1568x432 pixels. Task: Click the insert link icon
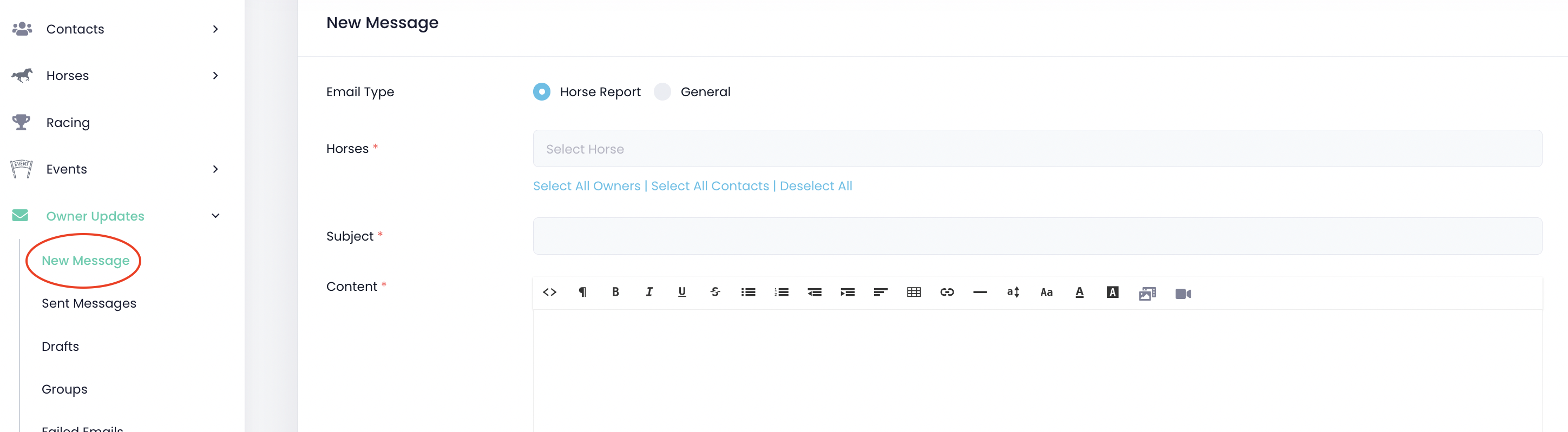click(x=947, y=292)
